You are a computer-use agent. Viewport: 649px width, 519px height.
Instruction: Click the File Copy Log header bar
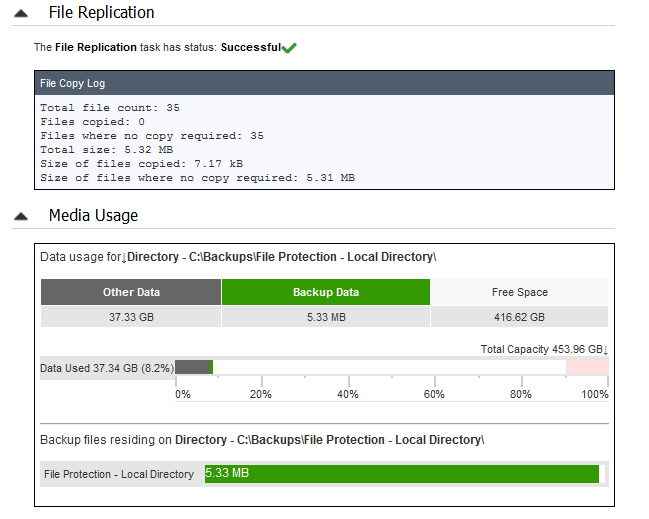click(324, 83)
